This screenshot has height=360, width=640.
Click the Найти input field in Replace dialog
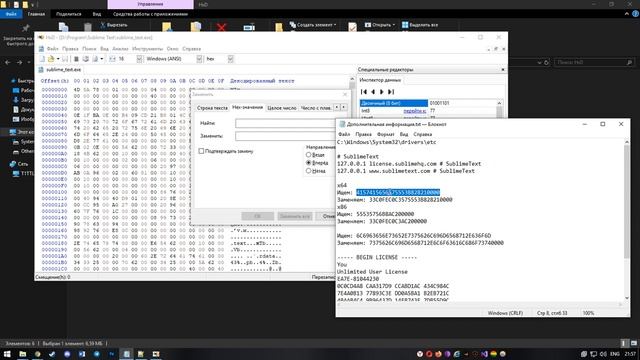[x=286, y=123]
